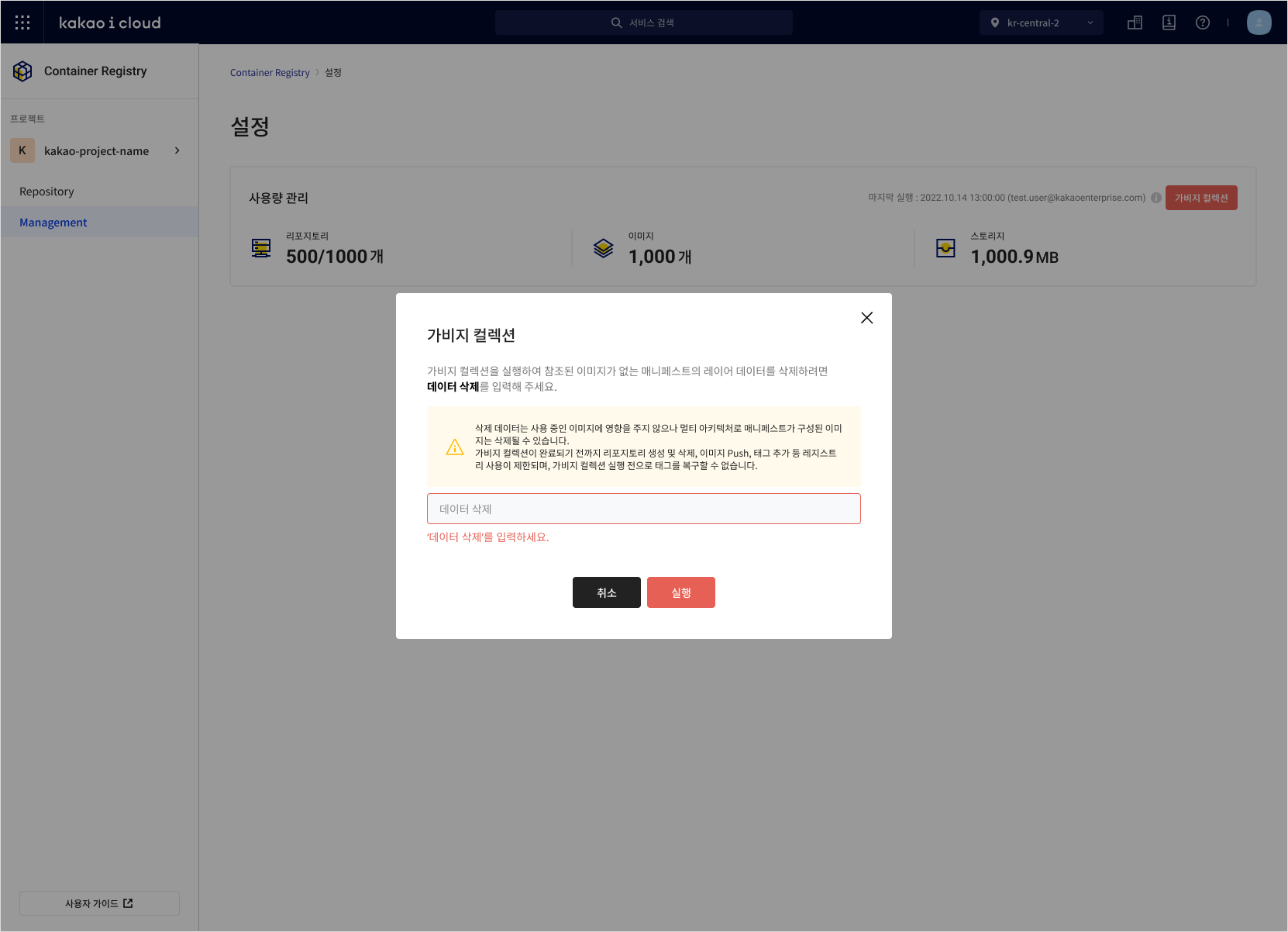Open the kr-central-2 region dropdown
Viewport: 1288px width, 932px height.
(x=1042, y=22)
